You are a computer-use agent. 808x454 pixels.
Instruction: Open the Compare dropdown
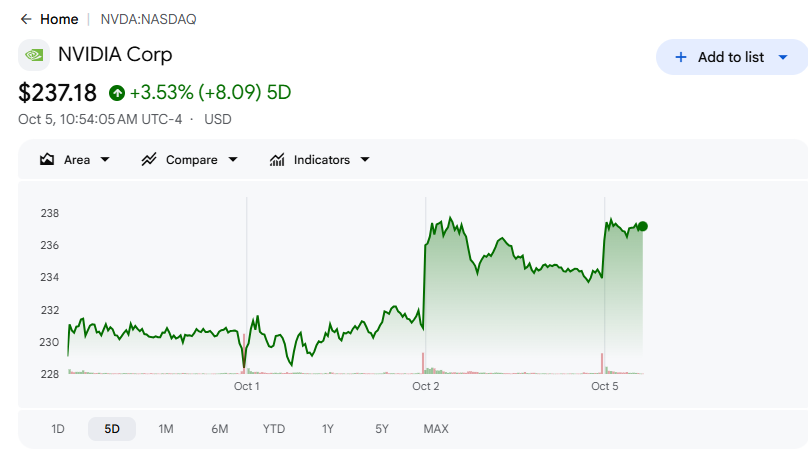190,160
